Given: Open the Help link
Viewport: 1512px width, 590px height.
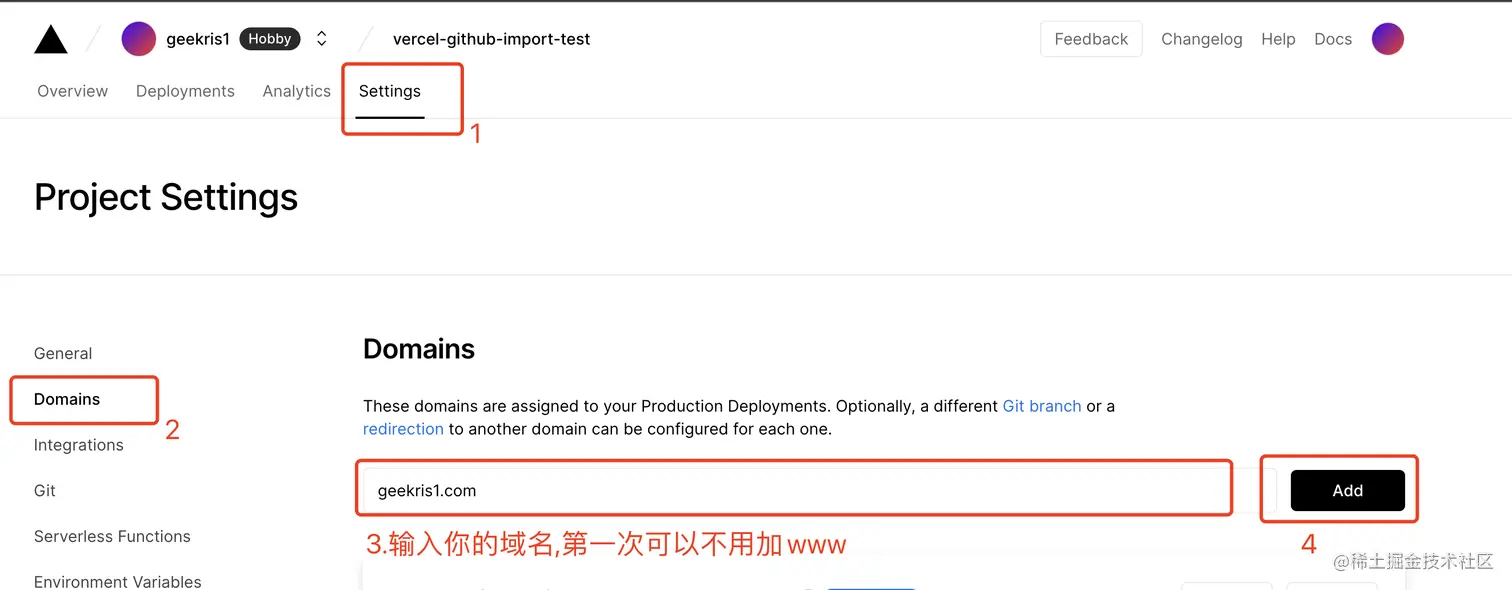Looking at the screenshot, I should pyautogui.click(x=1278, y=39).
